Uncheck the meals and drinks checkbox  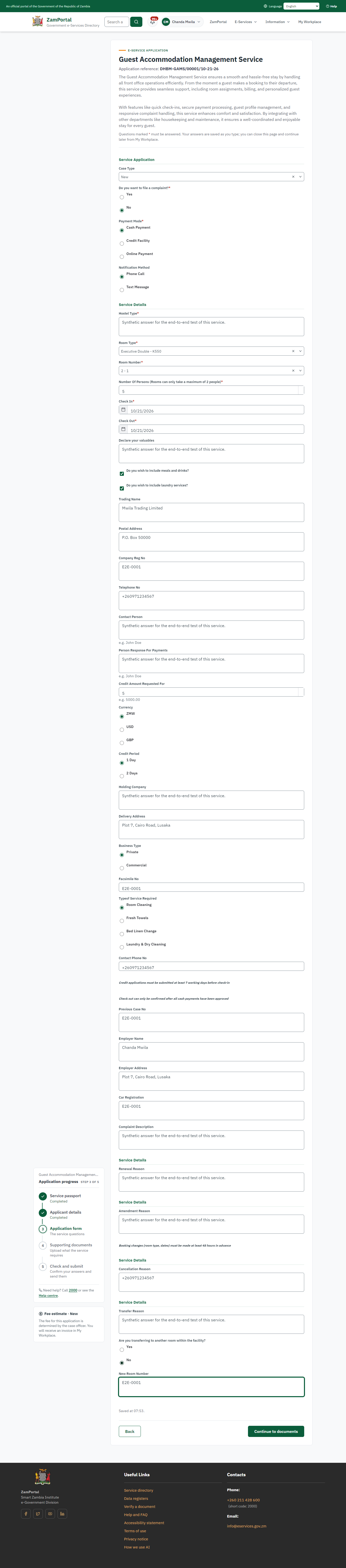coord(122,473)
